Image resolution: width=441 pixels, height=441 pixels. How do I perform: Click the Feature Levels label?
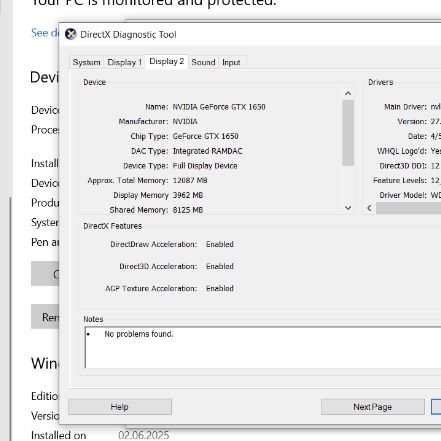pos(400,180)
